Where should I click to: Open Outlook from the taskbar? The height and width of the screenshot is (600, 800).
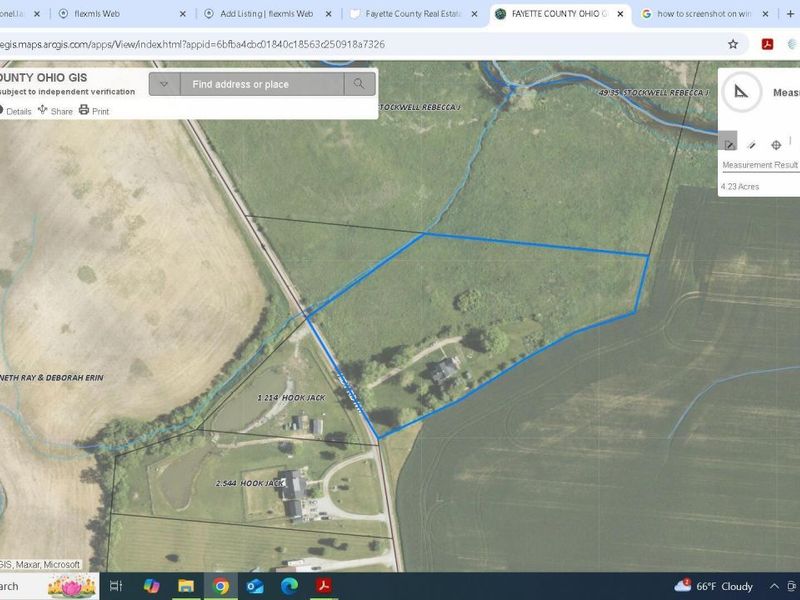click(254, 586)
